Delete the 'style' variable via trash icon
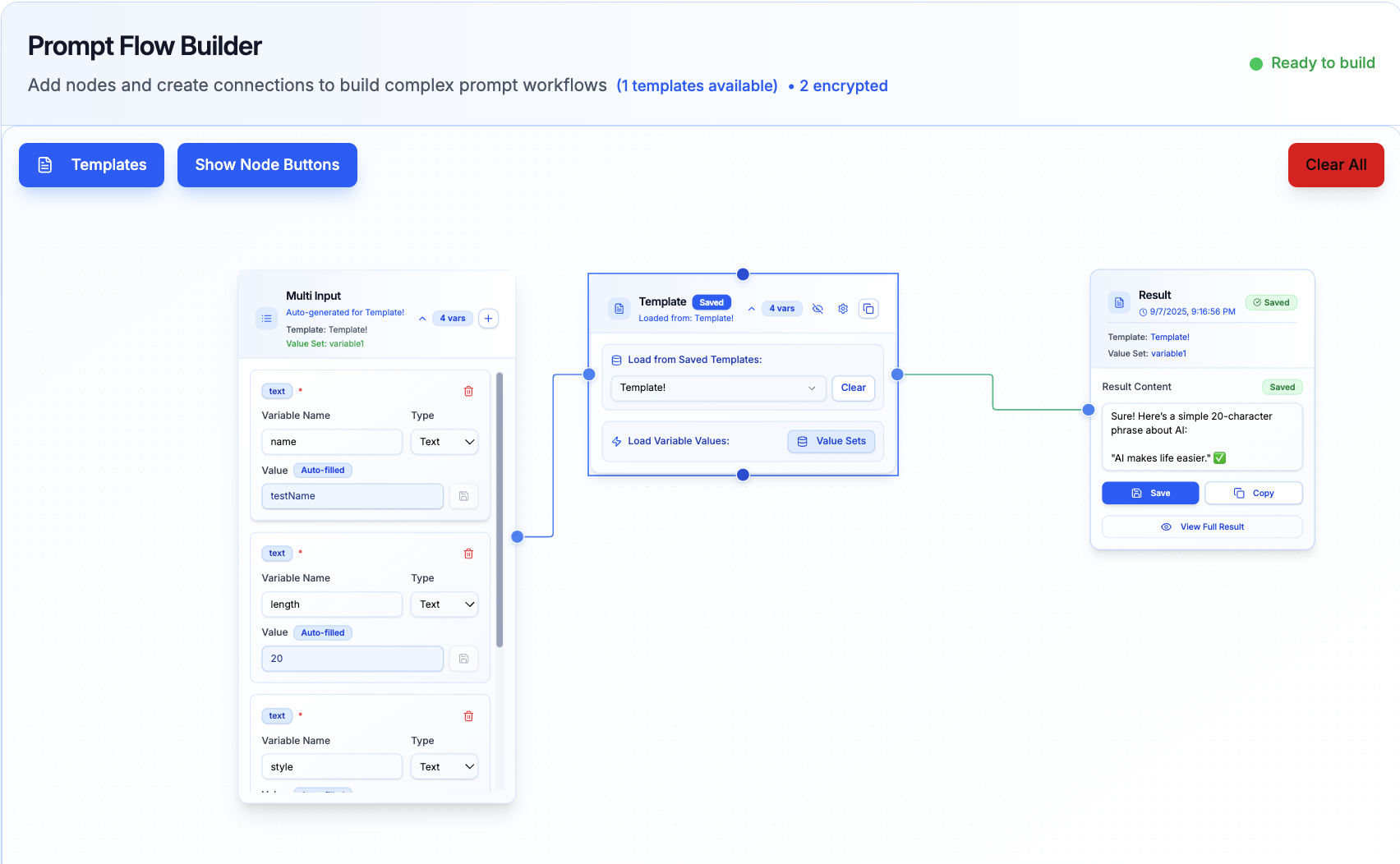This screenshot has width=1400, height=864. (468, 717)
